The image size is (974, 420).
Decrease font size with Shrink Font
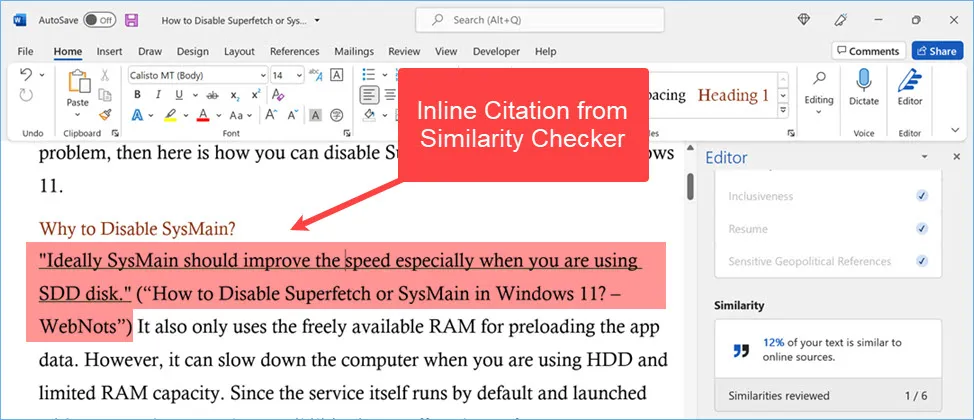coord(293,115)
